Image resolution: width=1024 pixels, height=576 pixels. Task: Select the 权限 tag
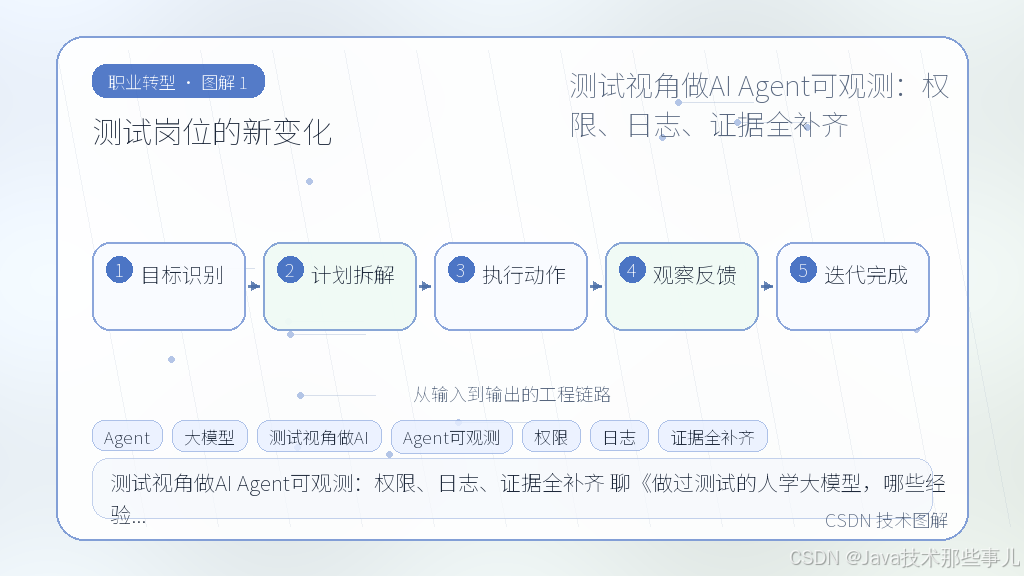[x=551, y=437]
